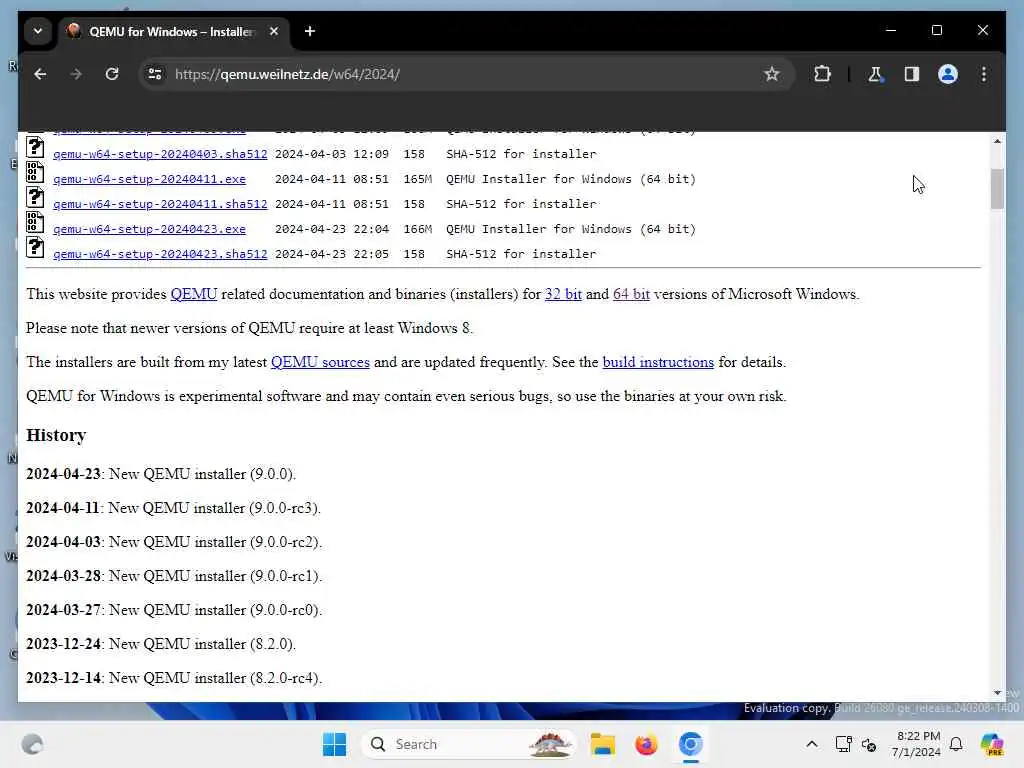Open the display network tray icon
Image resolution: width=1024 pixels, height=768 pixels.
pos(843,744)
